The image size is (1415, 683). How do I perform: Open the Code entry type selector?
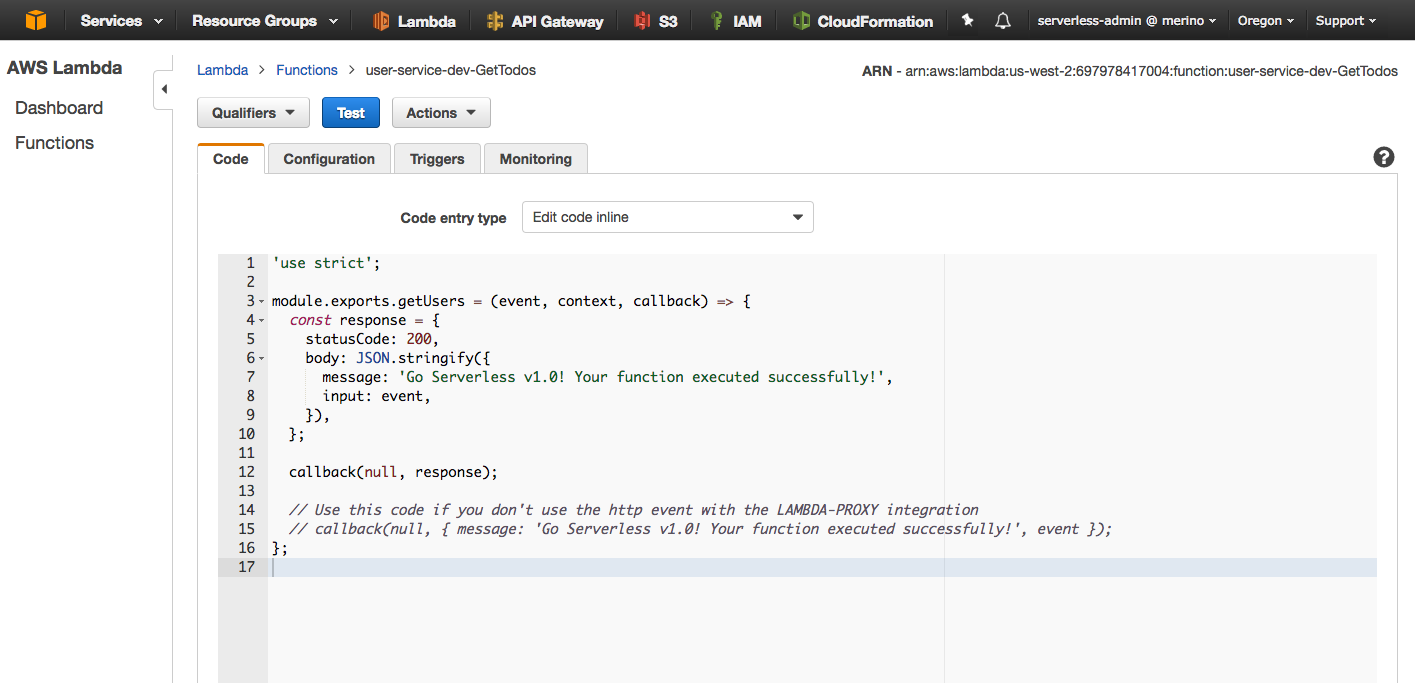[668, 217]
